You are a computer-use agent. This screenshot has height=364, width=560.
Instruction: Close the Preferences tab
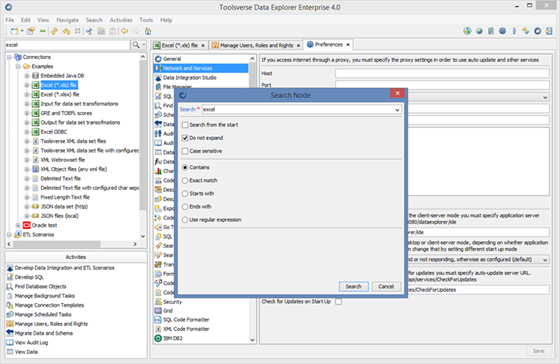348,45
